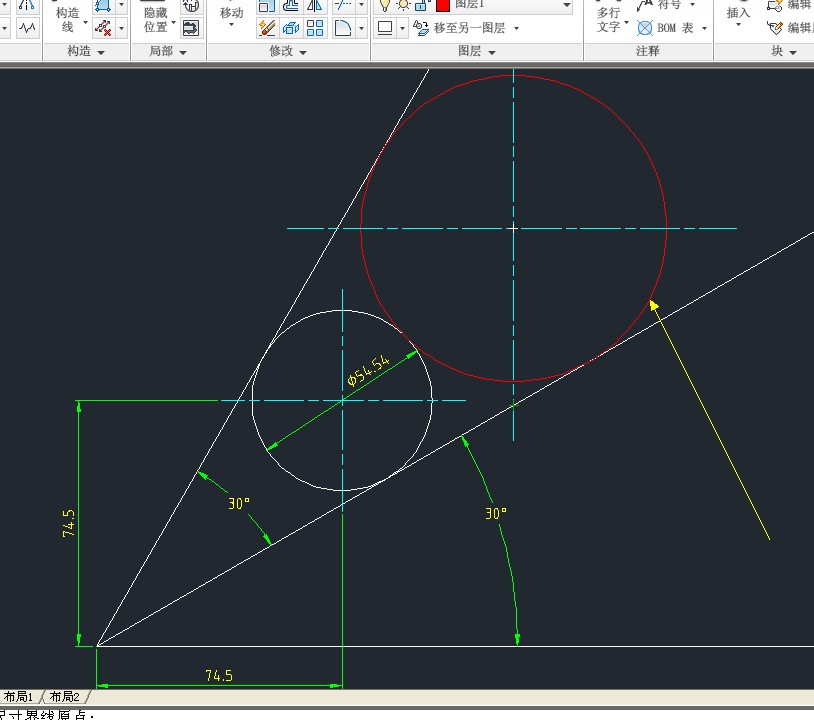The image size is (814, 720).
Task: Open the fillet tool dropdown arrow
Action: coord(361,28)
